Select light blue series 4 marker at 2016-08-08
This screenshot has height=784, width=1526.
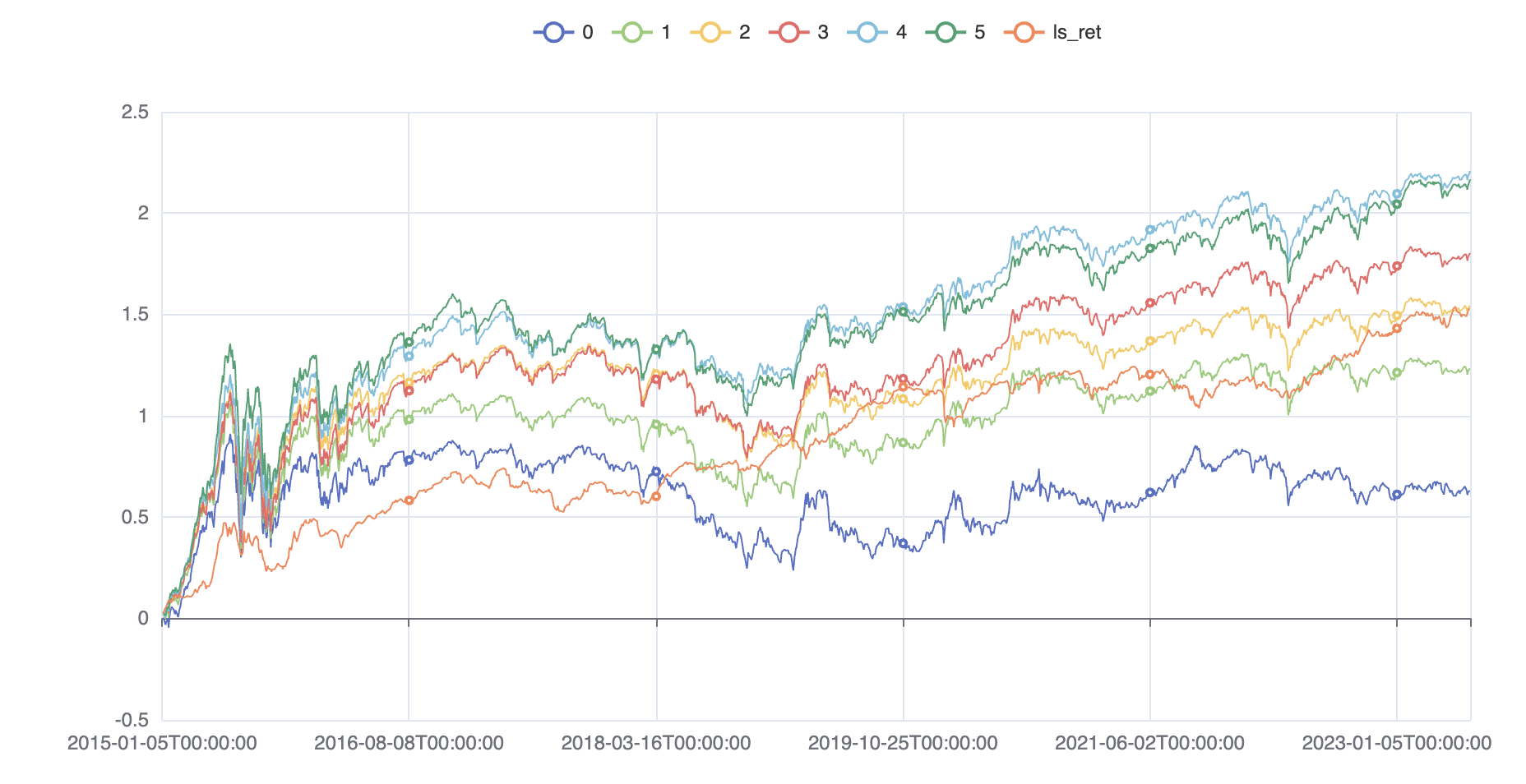[x=409, y=356]
